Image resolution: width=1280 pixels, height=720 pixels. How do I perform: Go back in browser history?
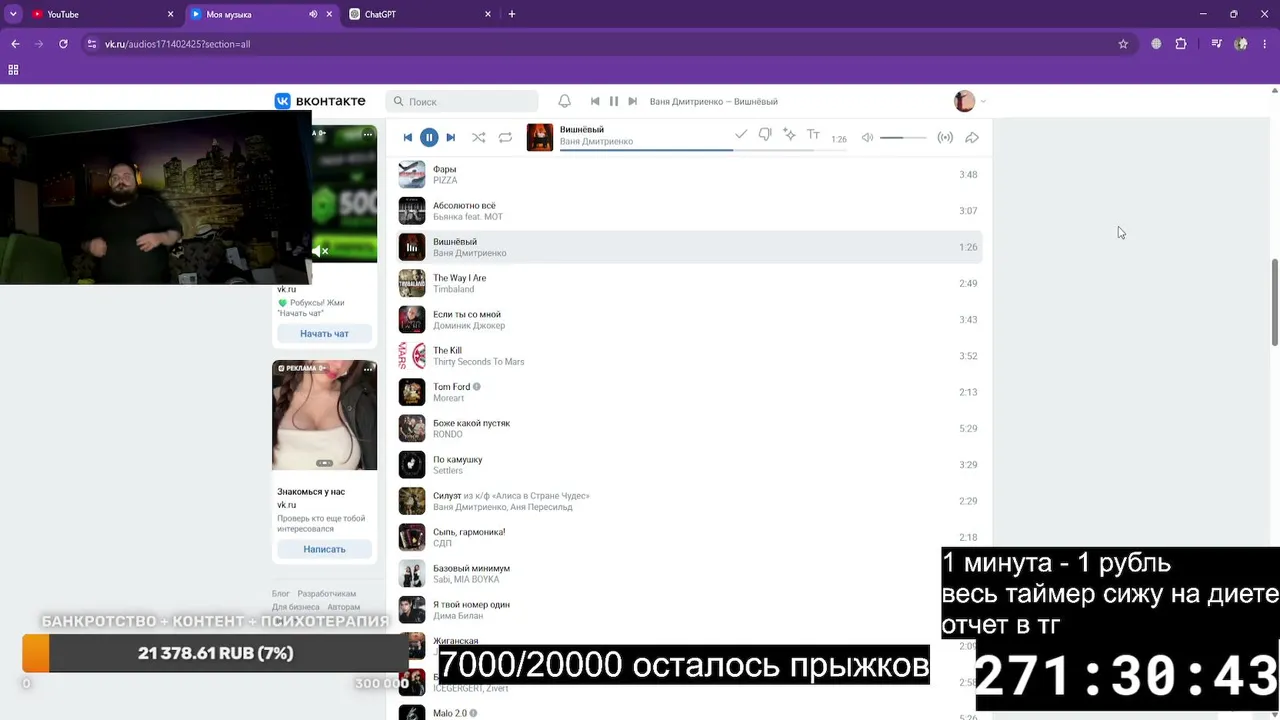pyautogui.click(x=15, y=44)
